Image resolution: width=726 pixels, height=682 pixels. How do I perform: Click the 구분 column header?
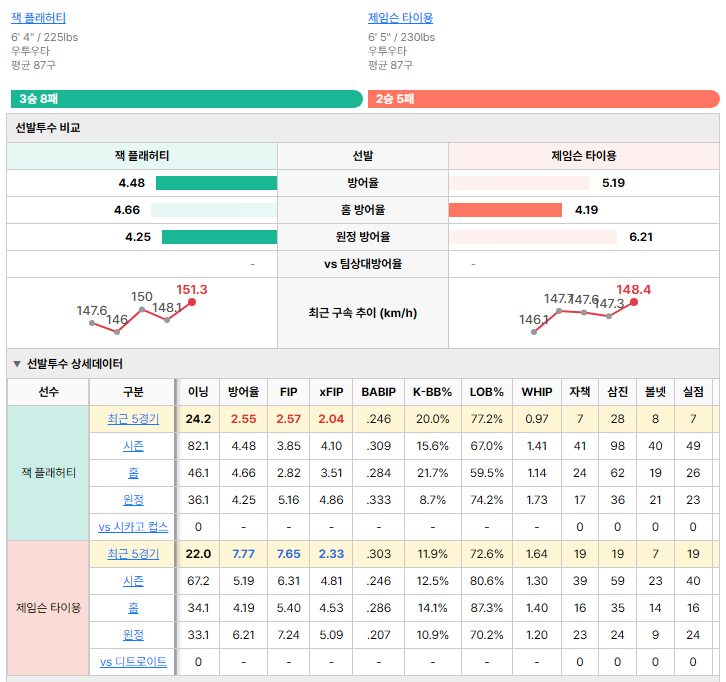point(133,392)
